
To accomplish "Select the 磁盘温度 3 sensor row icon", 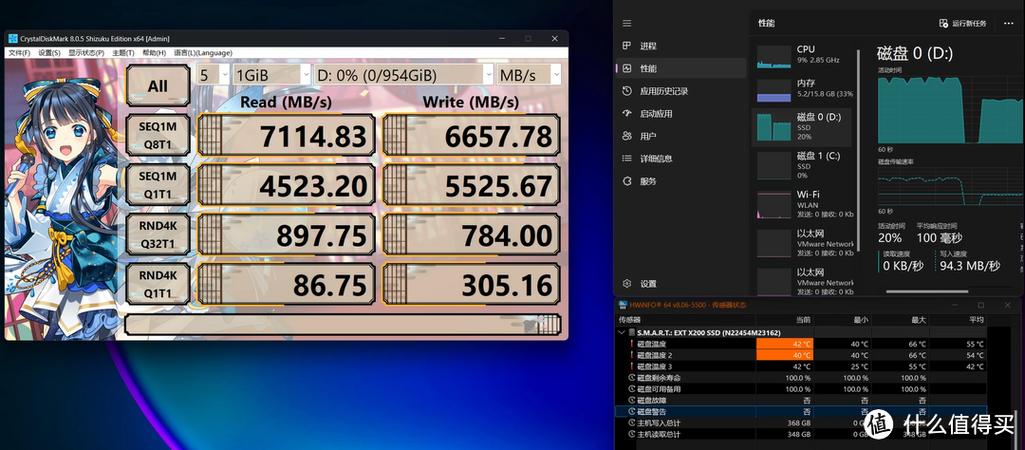I will [631, 366].
